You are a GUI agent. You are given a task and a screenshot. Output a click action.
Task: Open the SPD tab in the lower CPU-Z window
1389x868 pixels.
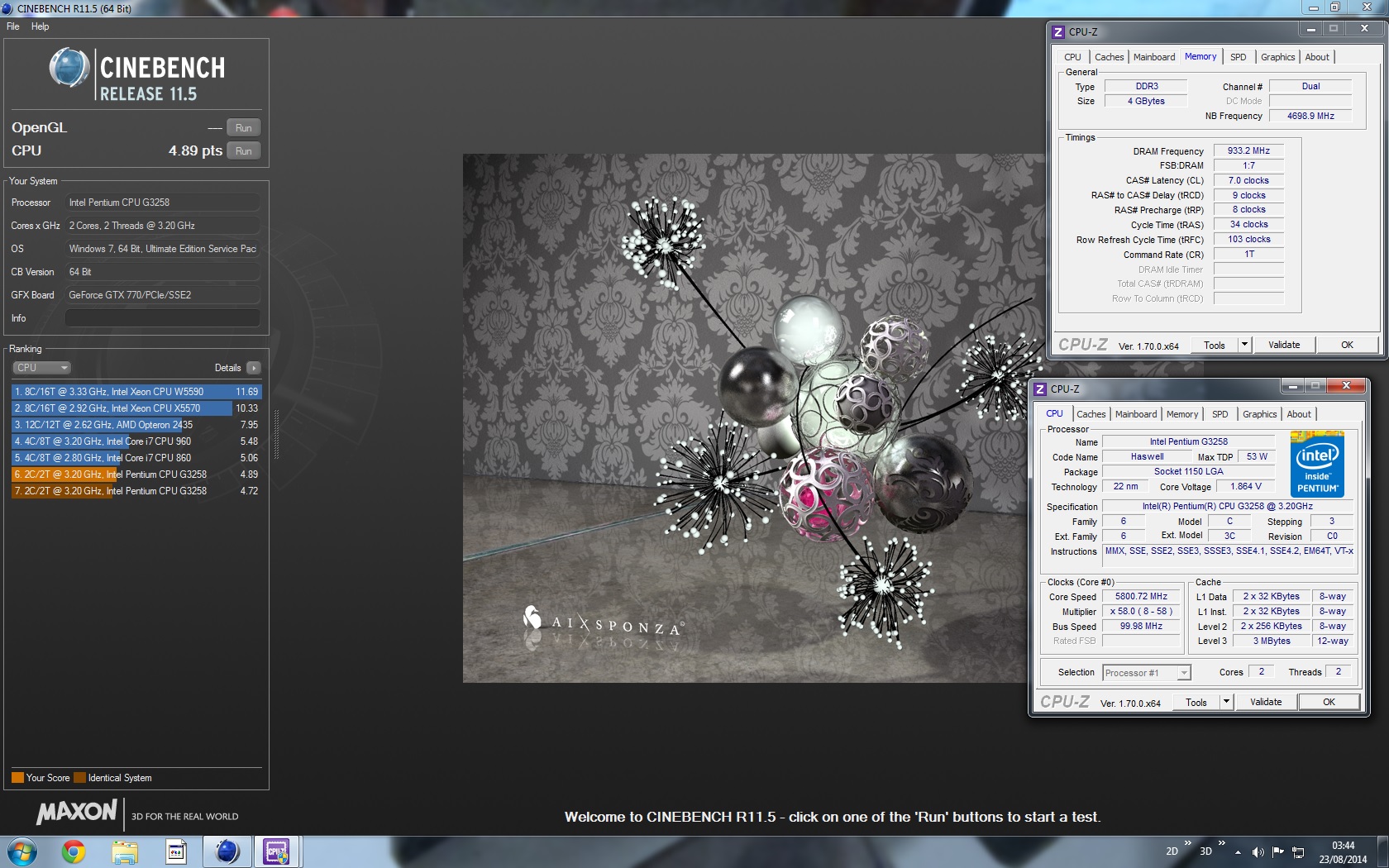1220,415
